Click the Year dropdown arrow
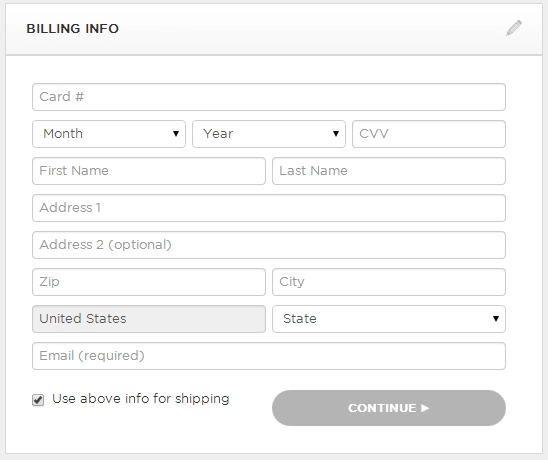 tap(336, 134)
